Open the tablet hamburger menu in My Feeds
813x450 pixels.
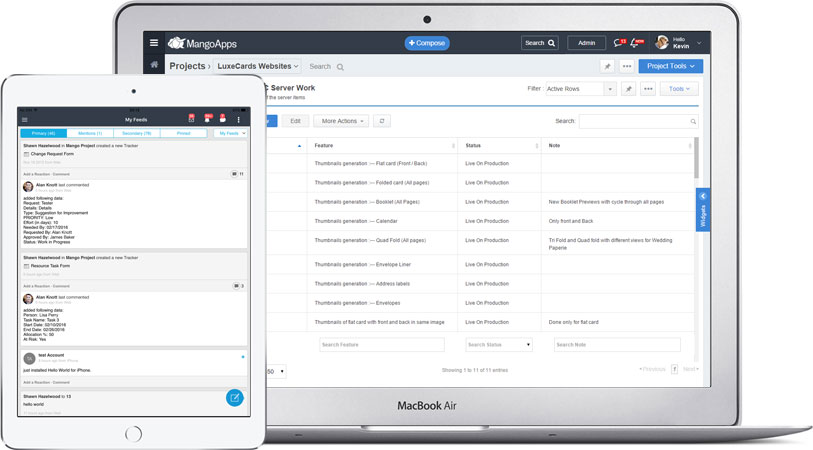pos(24,120)
